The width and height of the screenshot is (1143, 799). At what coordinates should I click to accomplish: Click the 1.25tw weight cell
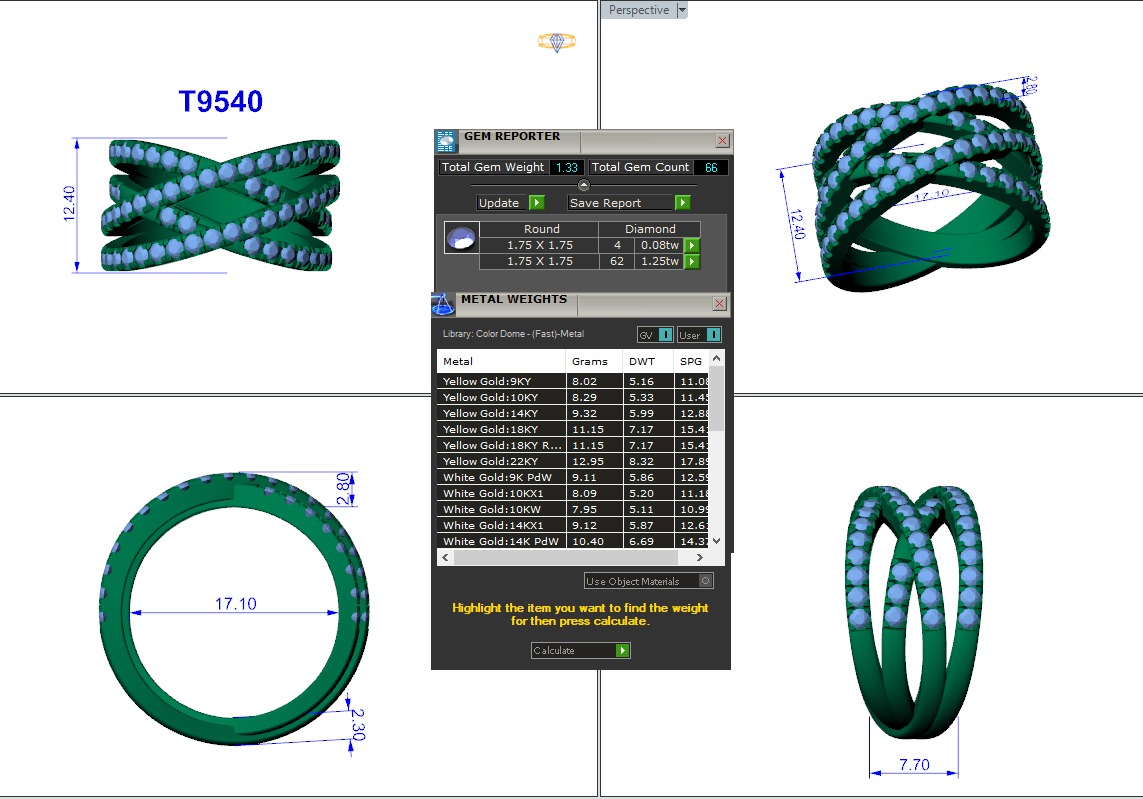[x=660, y=262]
